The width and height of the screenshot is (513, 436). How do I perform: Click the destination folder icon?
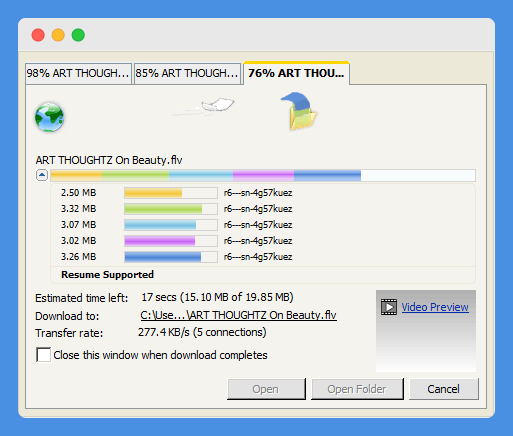coord(299,111)
